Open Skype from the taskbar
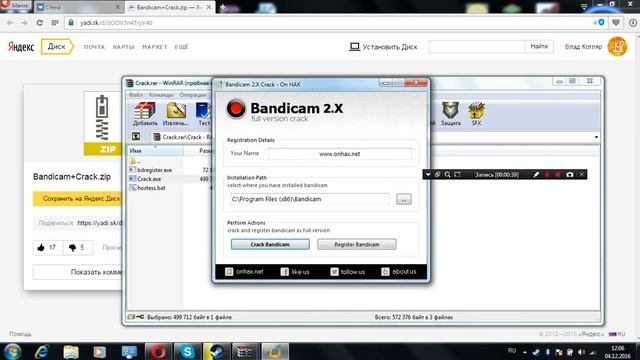The image size is (640, 360). click(187, 351)
